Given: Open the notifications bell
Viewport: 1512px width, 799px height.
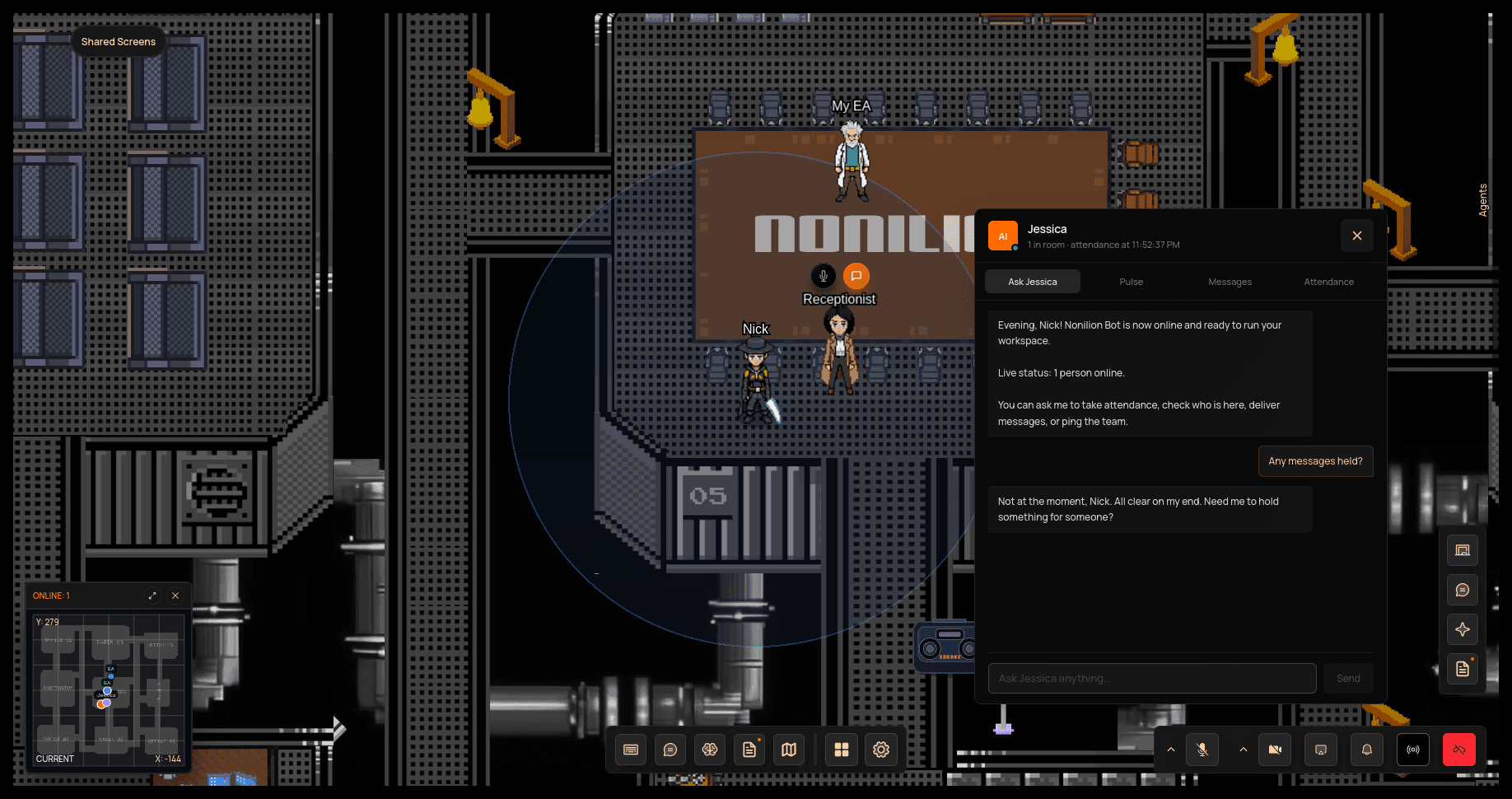Looking at the screenshot, I should [x=1367, y=750].
